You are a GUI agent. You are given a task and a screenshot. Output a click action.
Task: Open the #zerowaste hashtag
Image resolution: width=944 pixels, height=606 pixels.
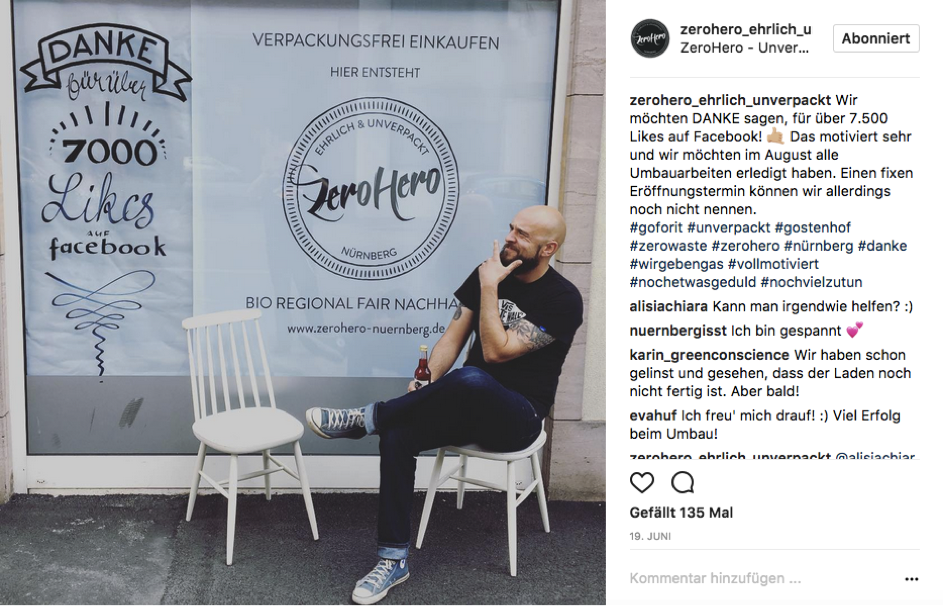coord(668,246)
